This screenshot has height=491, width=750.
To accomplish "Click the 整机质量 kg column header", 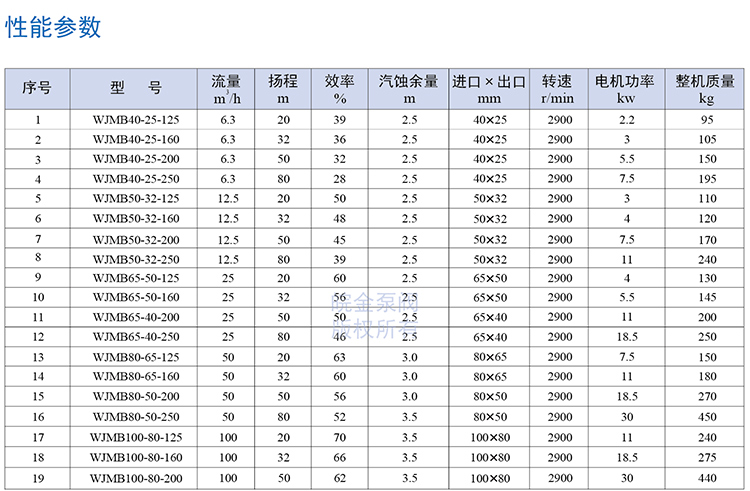I will coord(707,89).
